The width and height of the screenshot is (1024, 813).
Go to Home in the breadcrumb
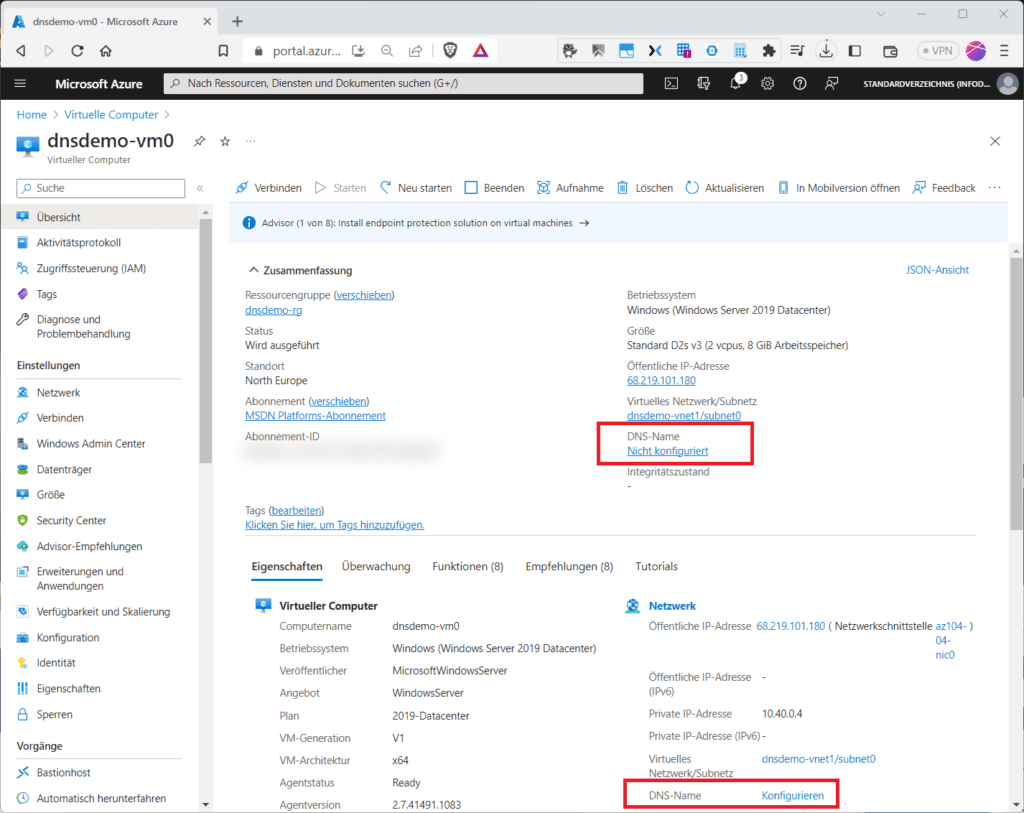31,115
